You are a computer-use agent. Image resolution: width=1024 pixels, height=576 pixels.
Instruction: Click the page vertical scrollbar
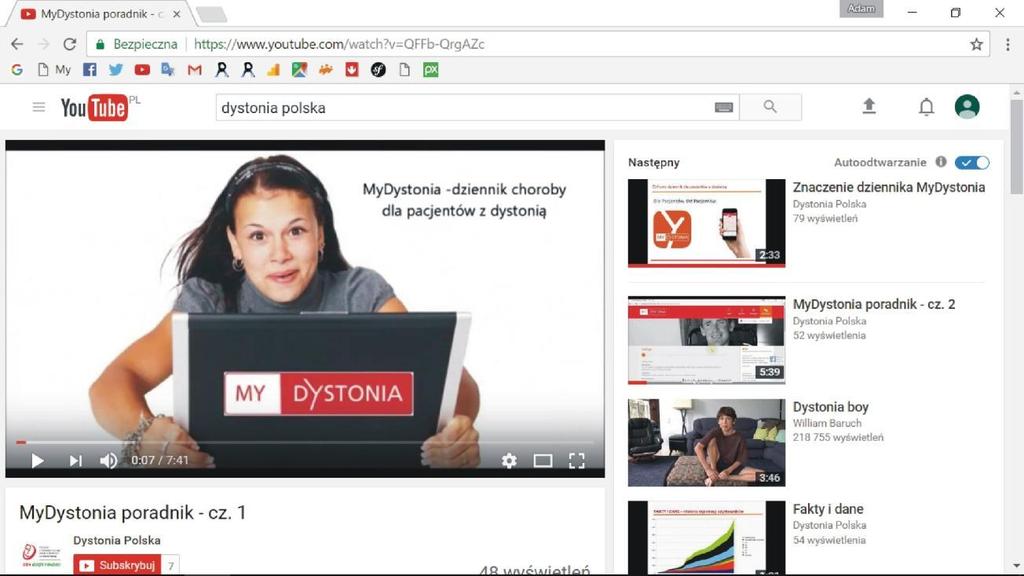click(1016, 147)
